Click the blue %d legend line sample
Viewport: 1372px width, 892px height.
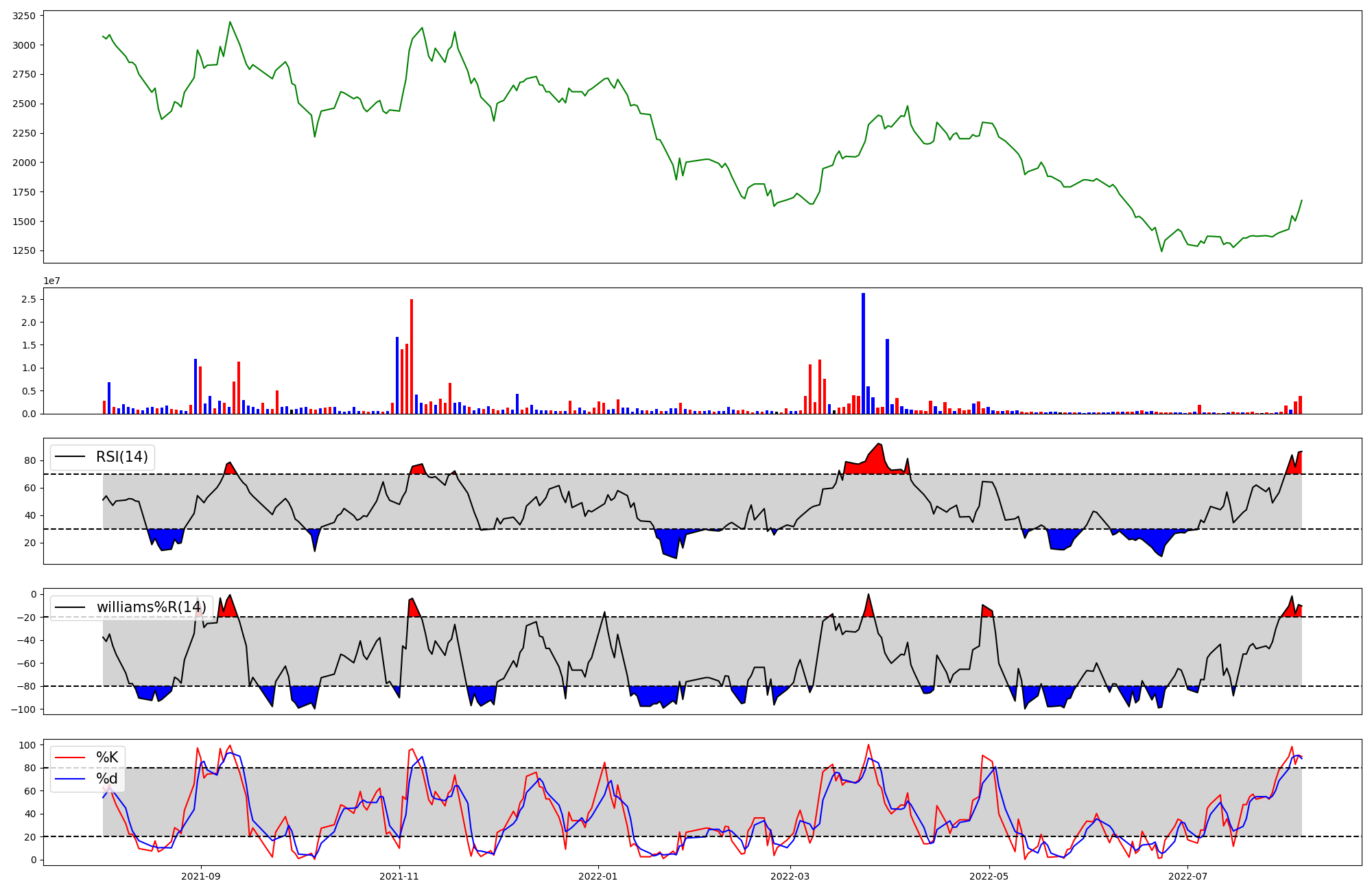point(70,779)
